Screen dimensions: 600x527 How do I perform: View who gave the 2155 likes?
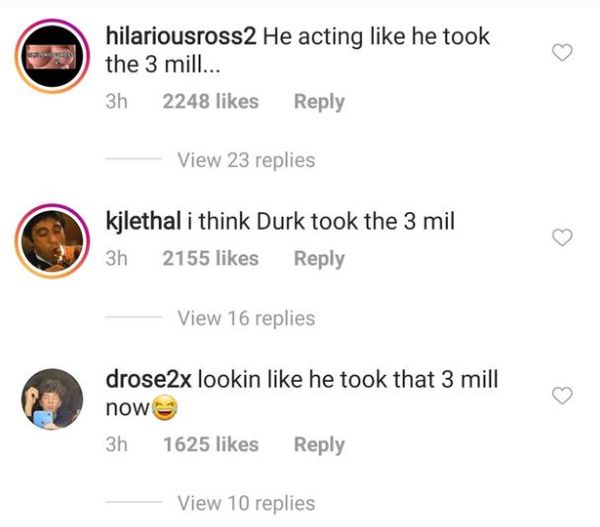(x=210, y=258)
